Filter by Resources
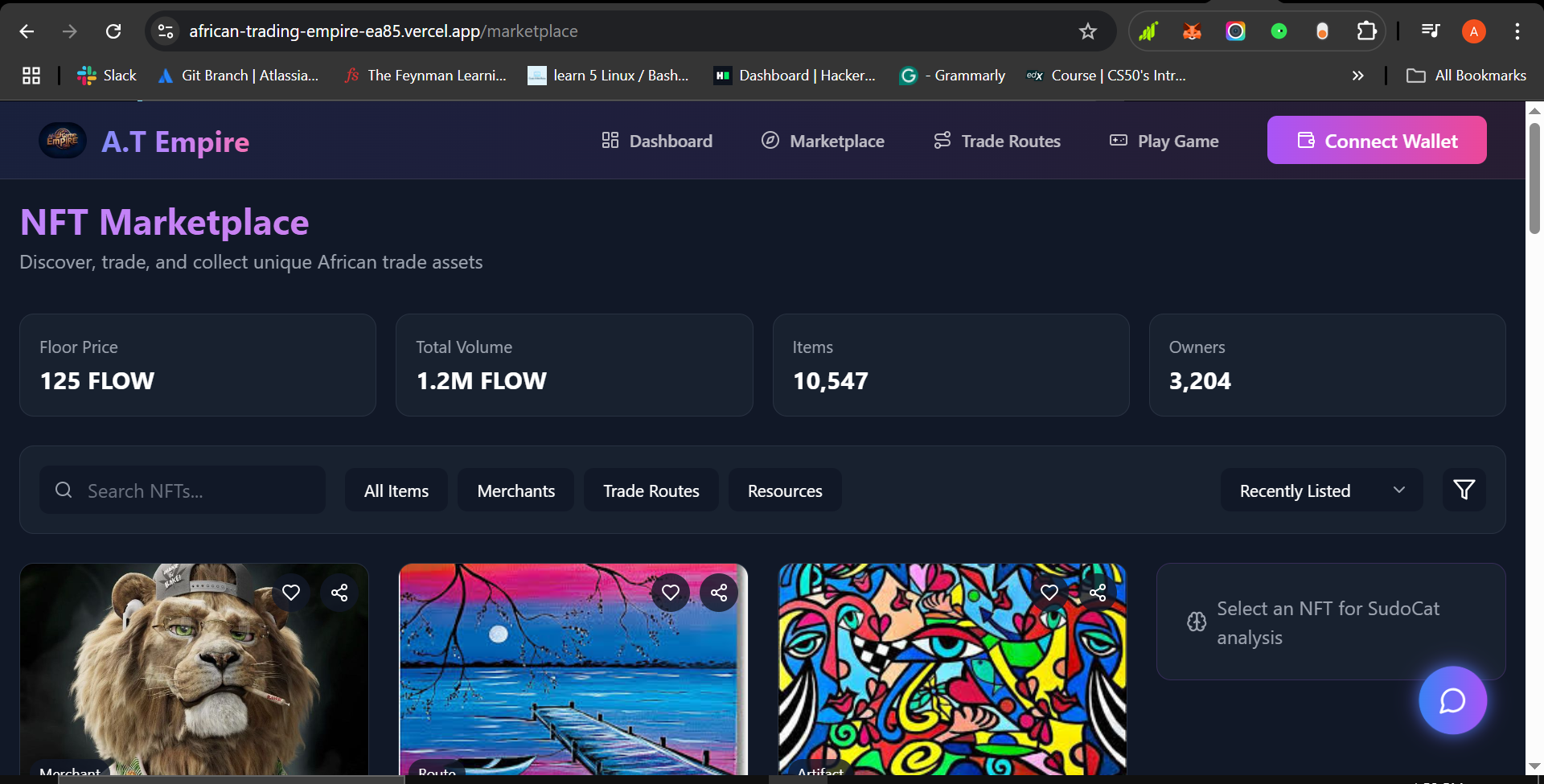Viewport: 1544px width, 784px height. pyautogui.click(x=785, y=491)
